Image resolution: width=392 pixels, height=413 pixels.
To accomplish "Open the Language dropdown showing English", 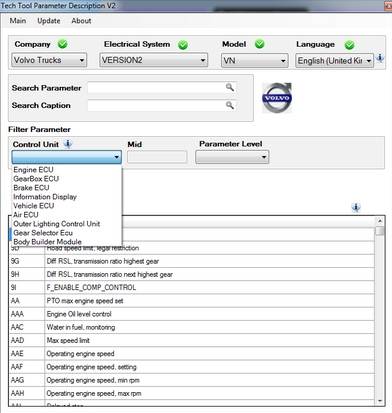I will [334, 61].
